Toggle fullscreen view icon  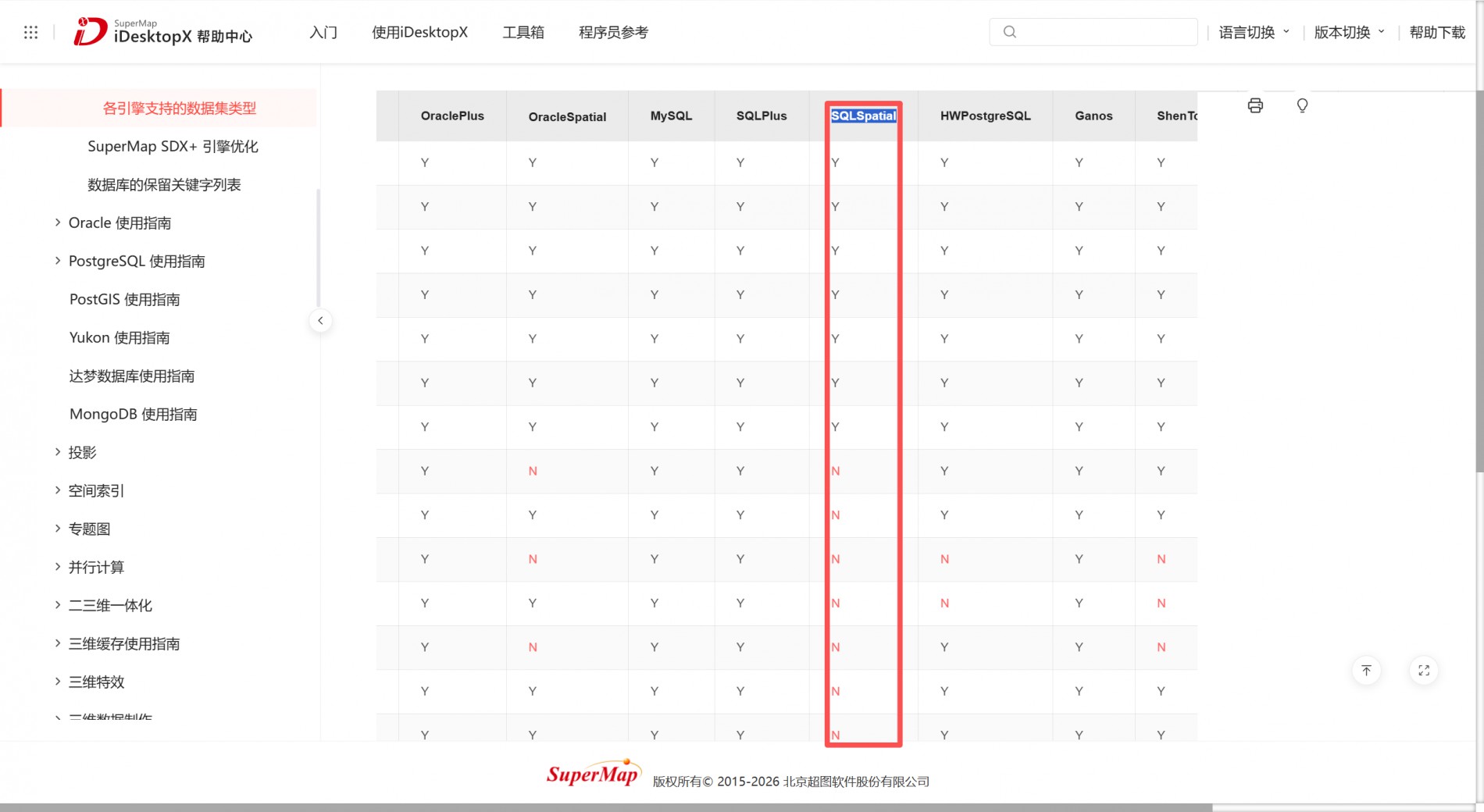coord(1424,671)
